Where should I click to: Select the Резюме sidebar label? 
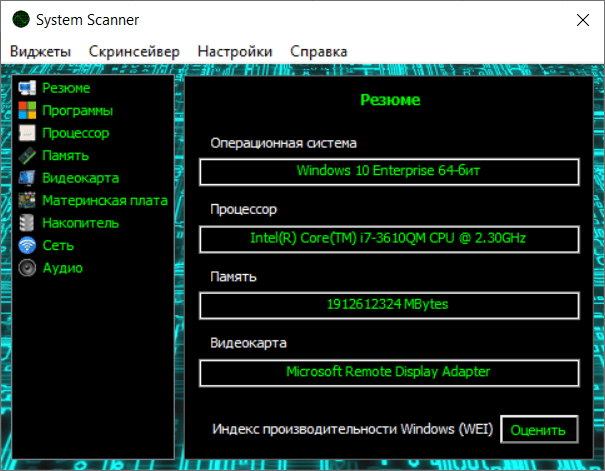point(66,88)
